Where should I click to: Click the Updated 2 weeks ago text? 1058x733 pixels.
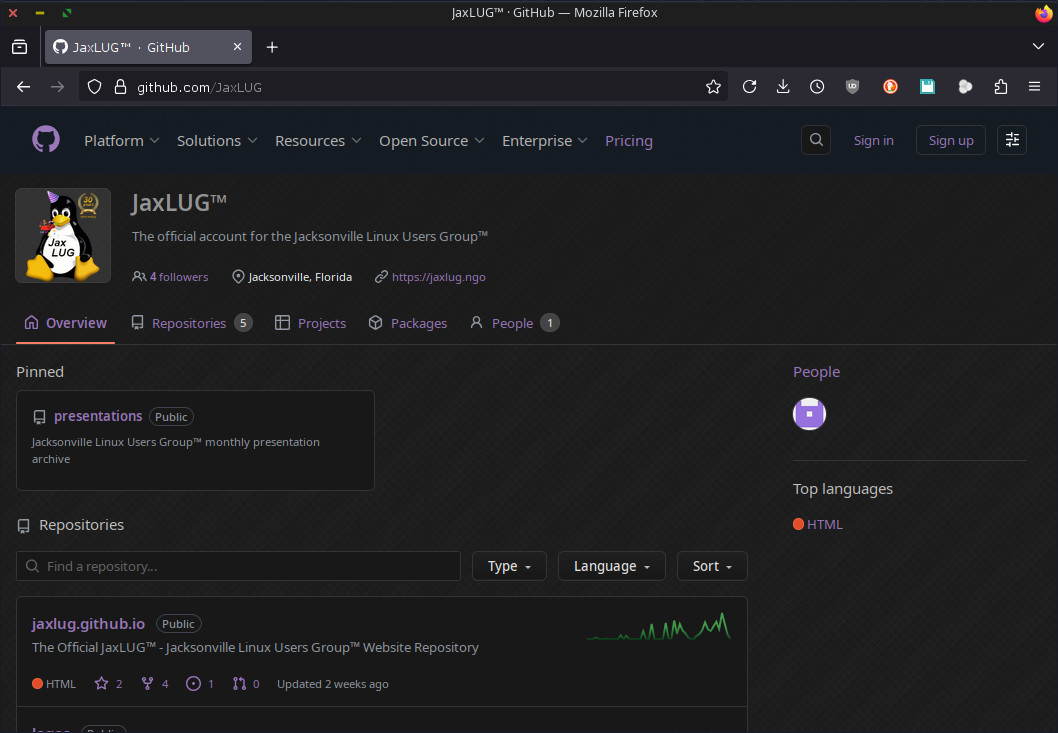click(x=333, y=684)
